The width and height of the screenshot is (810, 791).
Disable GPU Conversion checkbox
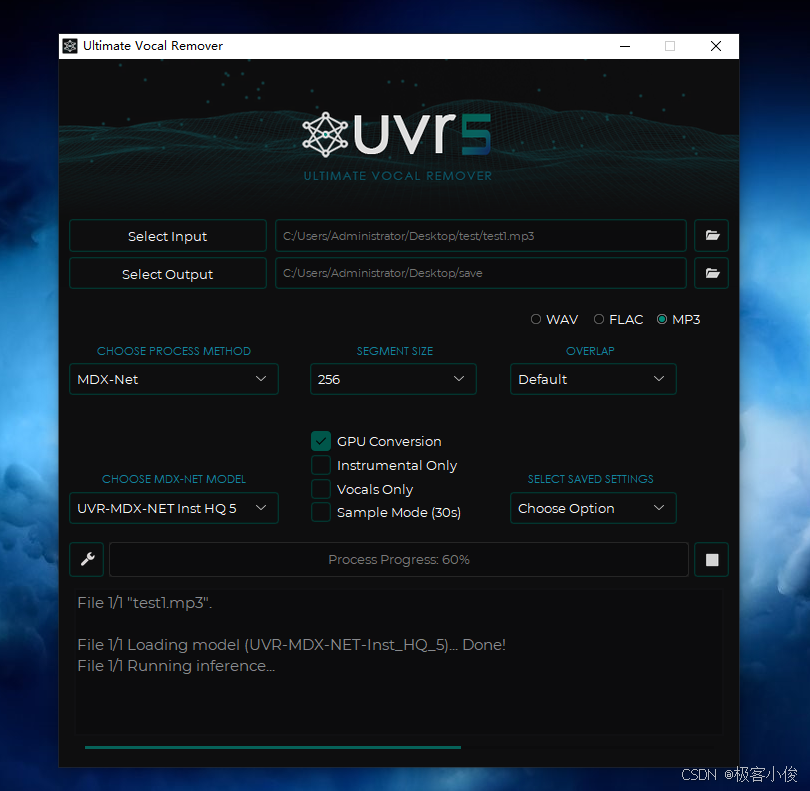point(321,441)
